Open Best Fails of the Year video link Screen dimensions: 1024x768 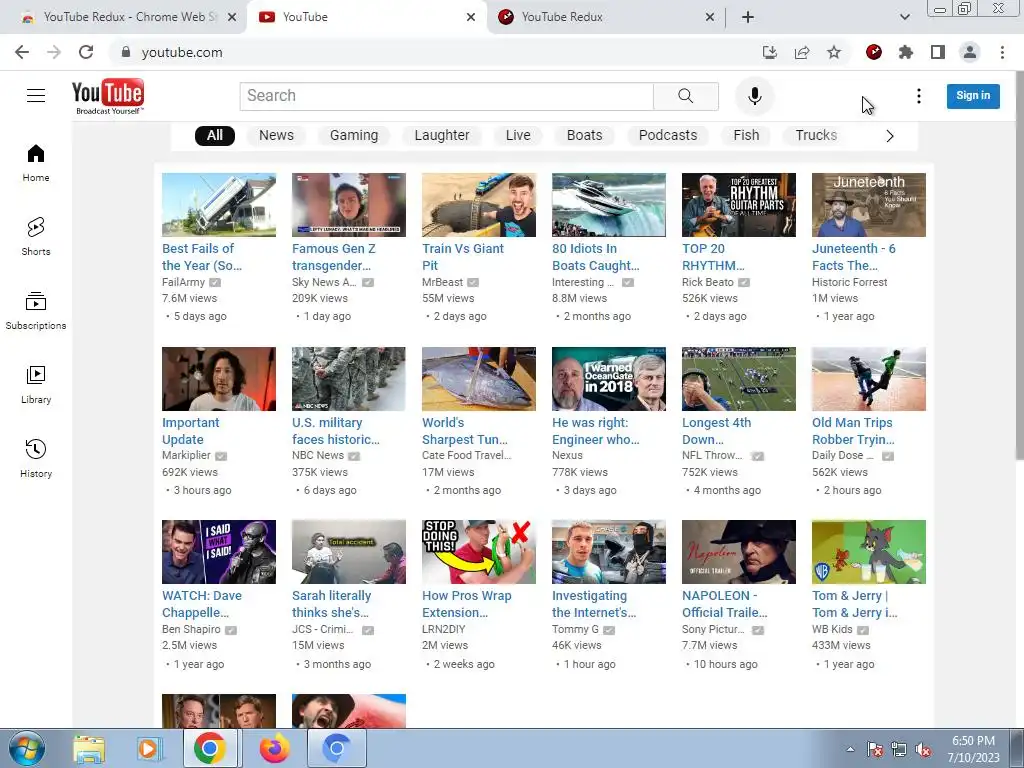tap(202, 257)
